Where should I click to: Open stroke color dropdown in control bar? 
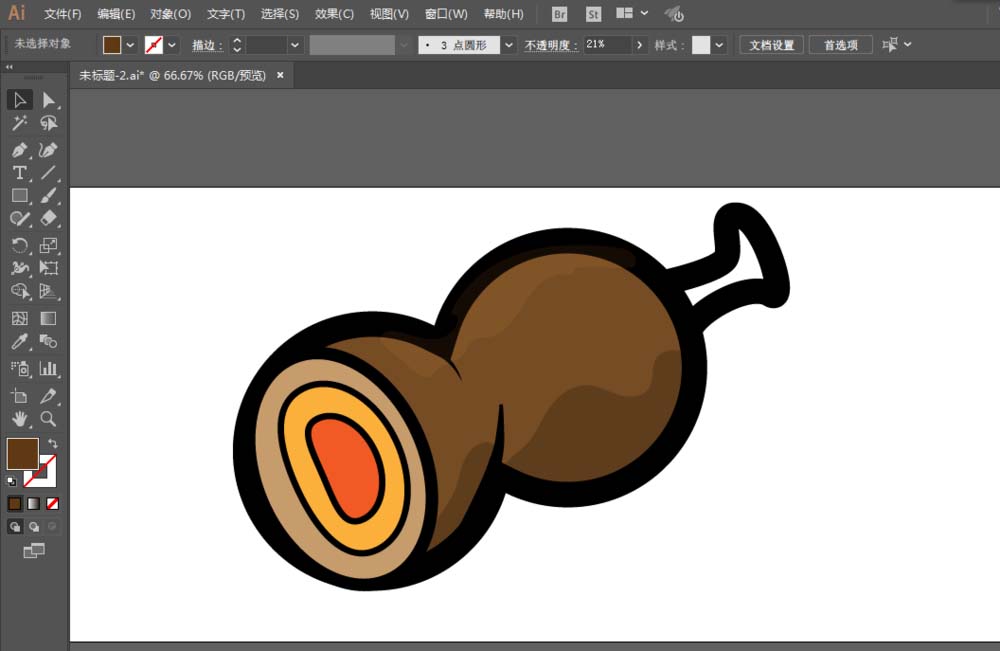(172, 45)
